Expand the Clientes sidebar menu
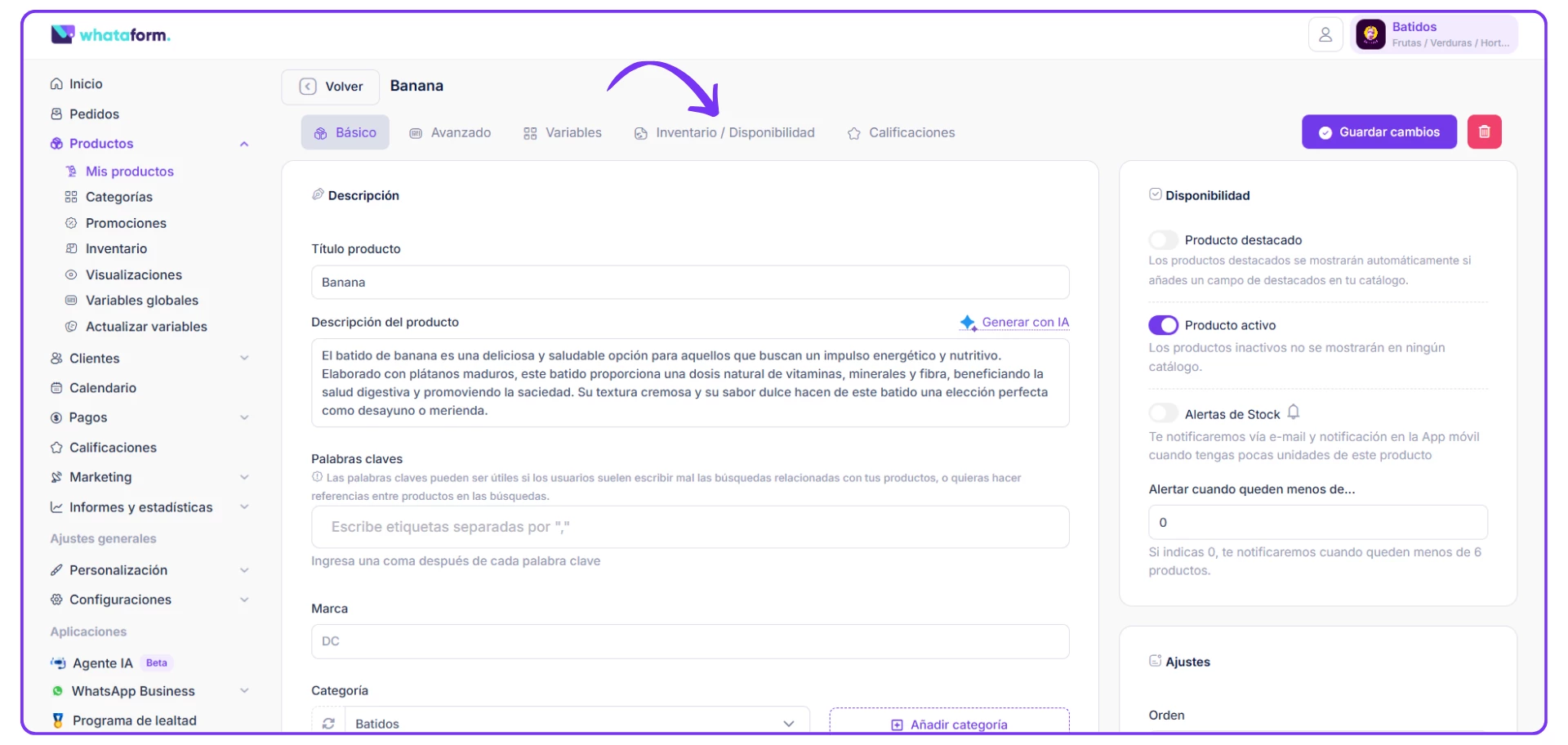Screen dimensions: 1568x745 tap(243, 359)
